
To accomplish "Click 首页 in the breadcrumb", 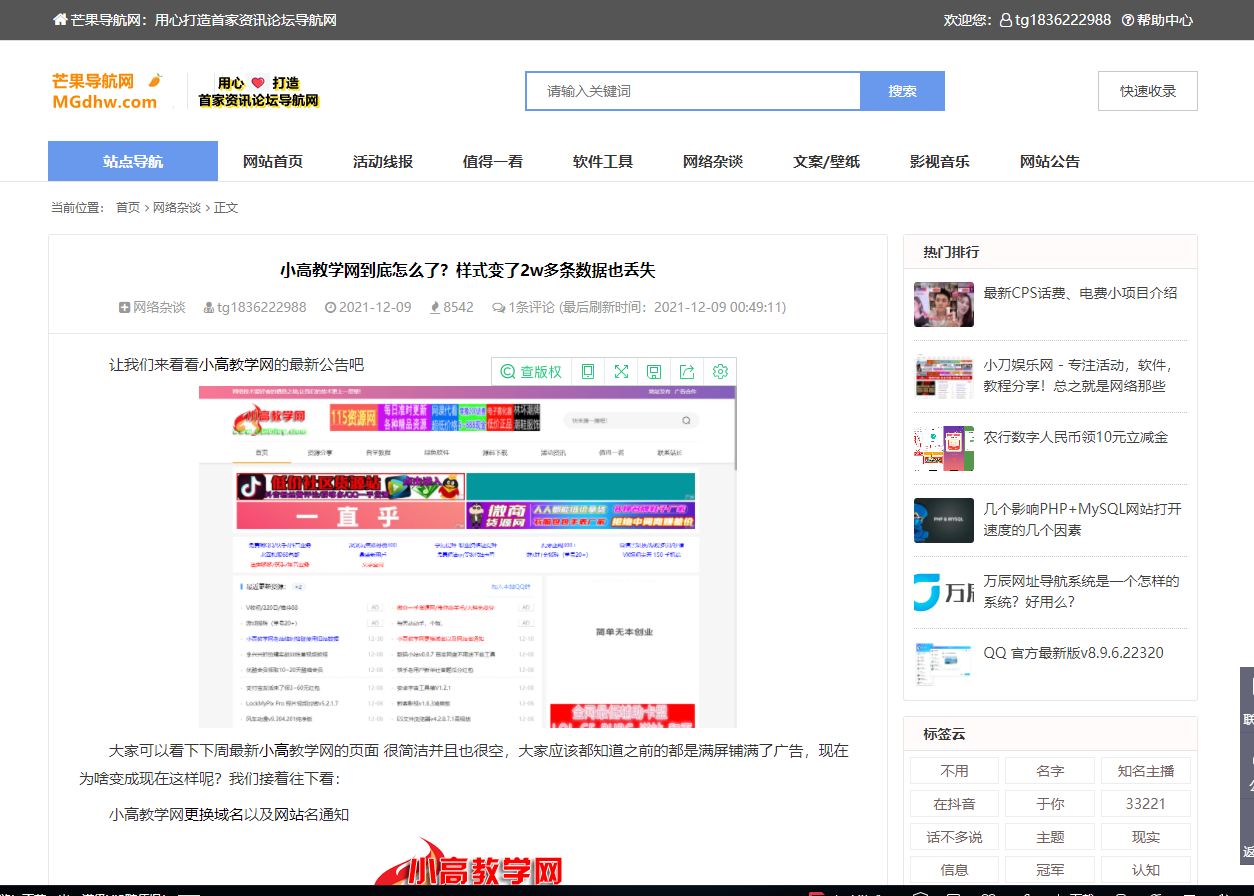I will click(128, 208).
